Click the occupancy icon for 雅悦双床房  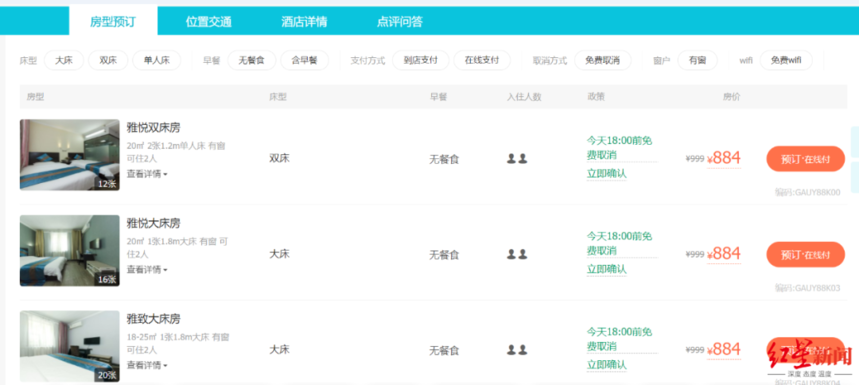click(517, 159)
